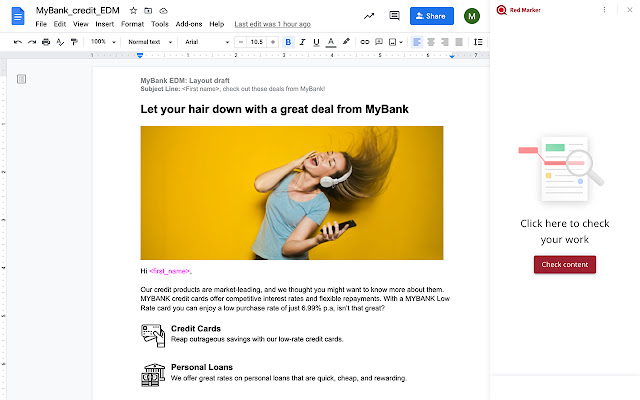This screenshot has width=640, height=400.
Task: Open the M account avatar
Action: [x=471, y=16]
